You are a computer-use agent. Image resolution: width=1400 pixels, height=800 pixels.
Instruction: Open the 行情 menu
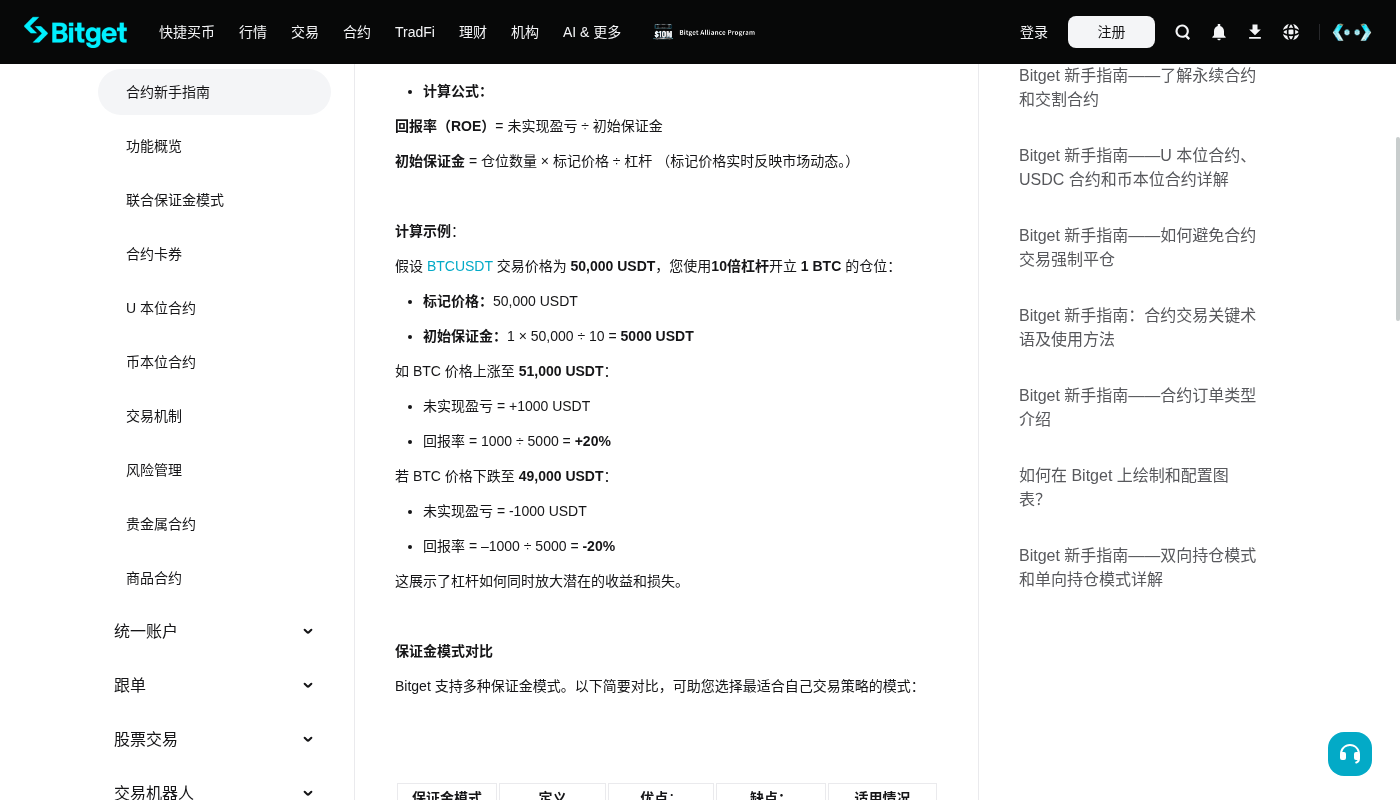click(x=253, y=32)
